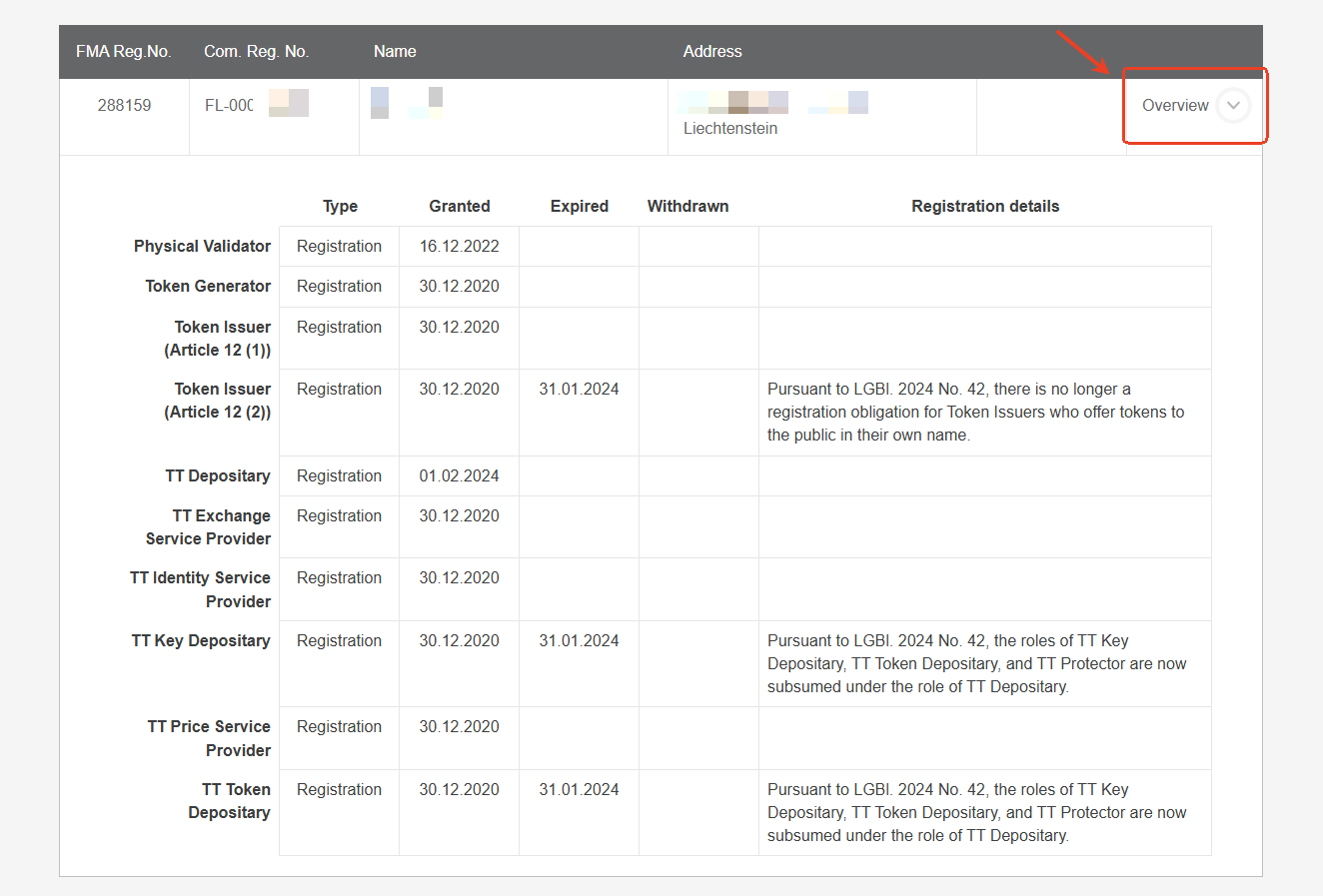Click the Registration details column heading
Screen dimensions: 1323x896
point(984,207)
